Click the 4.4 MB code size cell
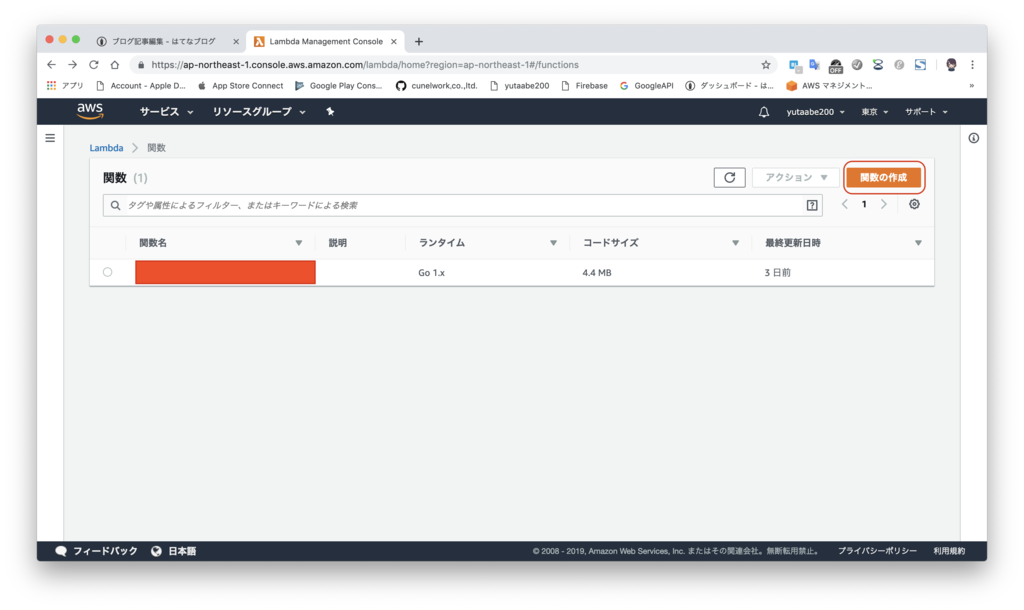This screenshot has height=610, width=1024. coord(597,273)
